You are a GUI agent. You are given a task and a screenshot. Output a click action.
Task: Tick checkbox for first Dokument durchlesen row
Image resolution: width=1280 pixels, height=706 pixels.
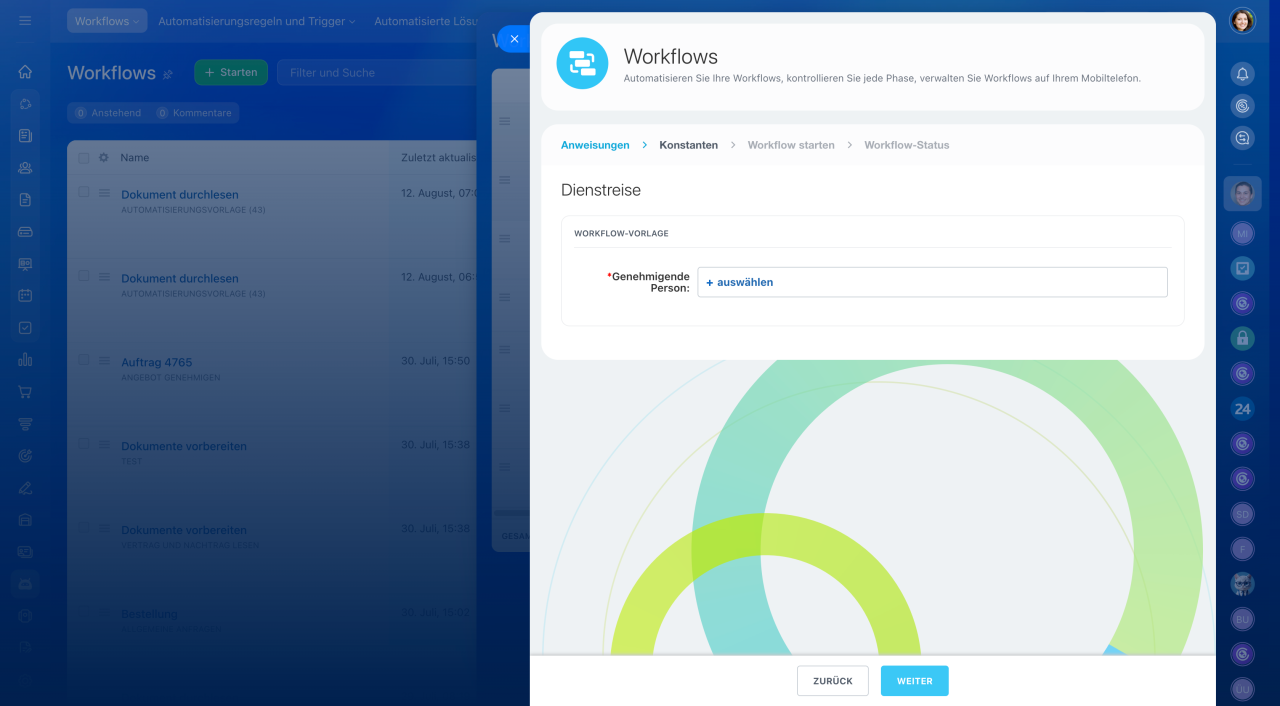pos(84,192)
